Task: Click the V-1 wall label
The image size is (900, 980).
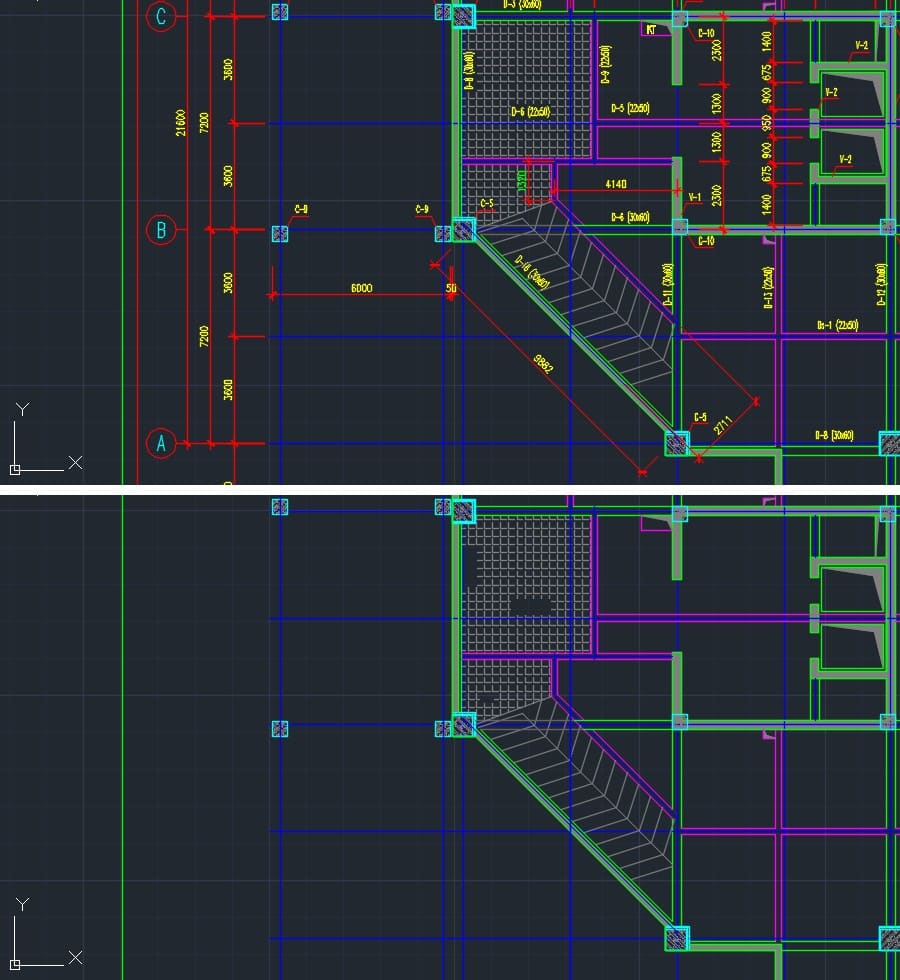Action: pos(694,198)
